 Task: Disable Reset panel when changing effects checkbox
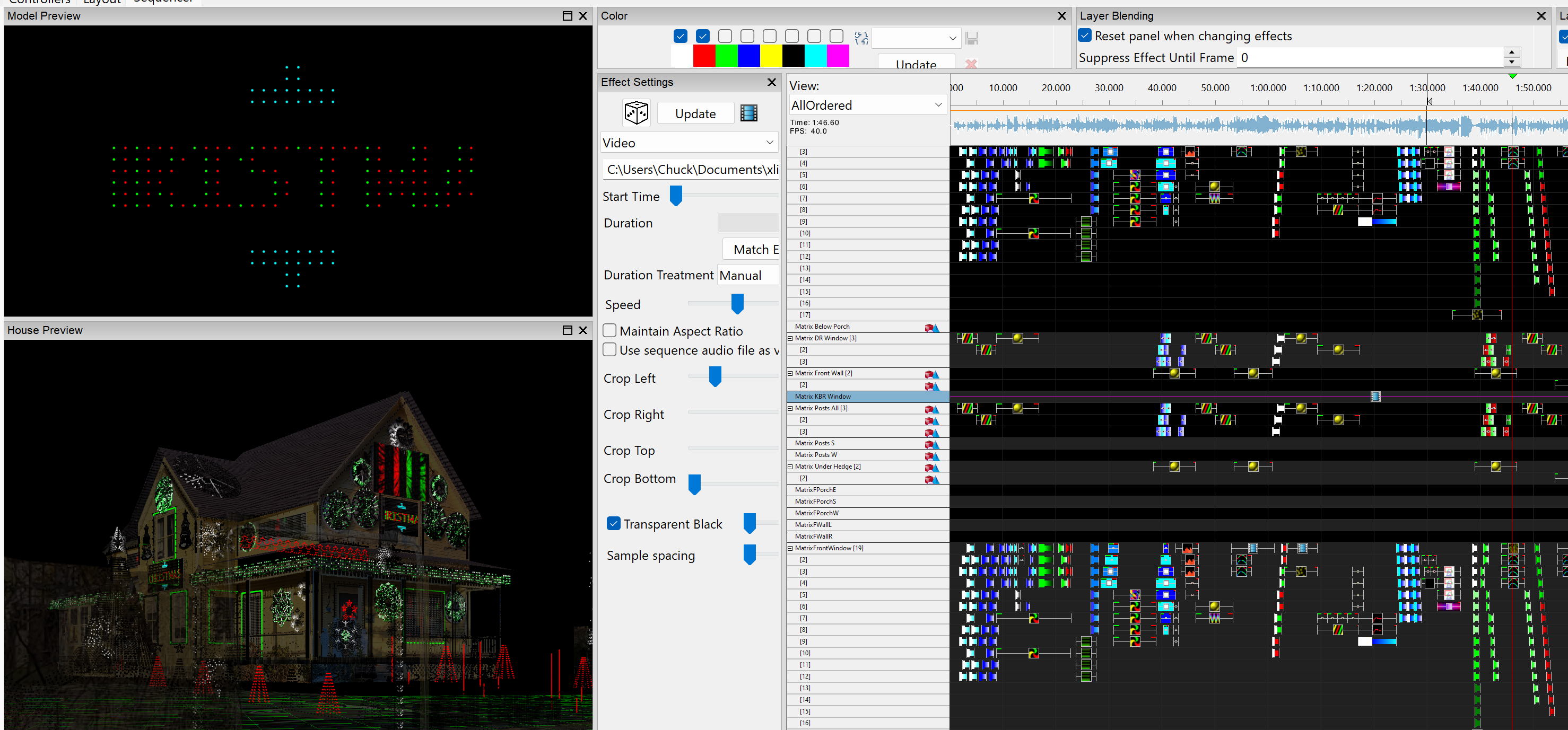[1085, 36]
